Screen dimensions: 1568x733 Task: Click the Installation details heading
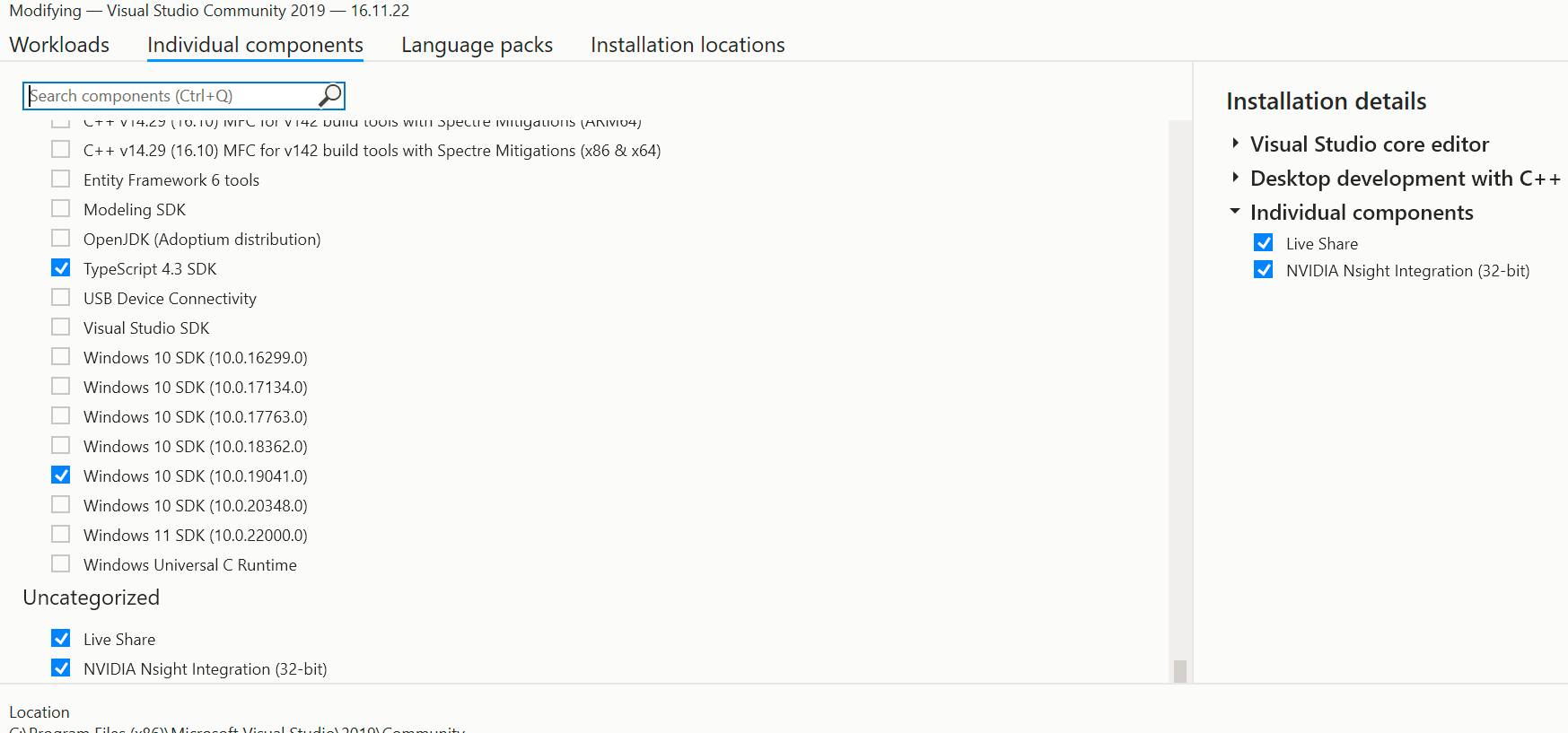coord(1326,101)
